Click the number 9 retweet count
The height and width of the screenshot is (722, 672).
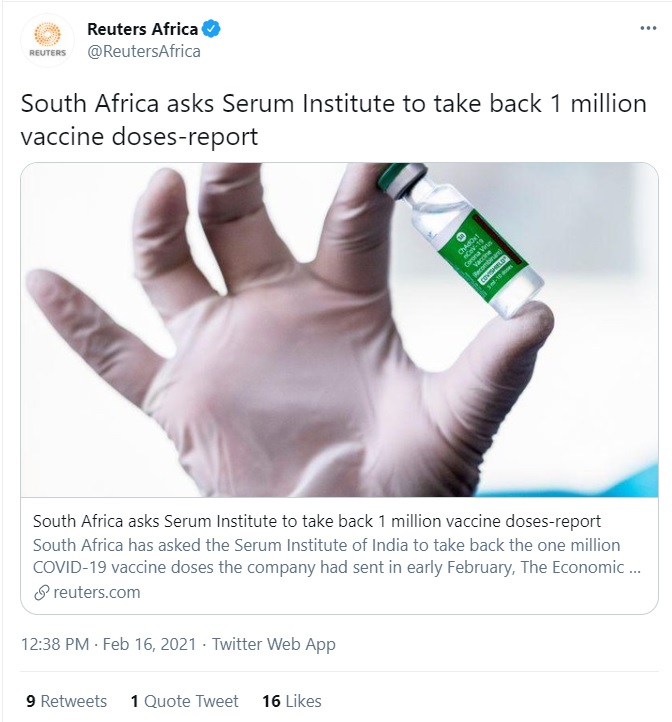coord(30,701)
